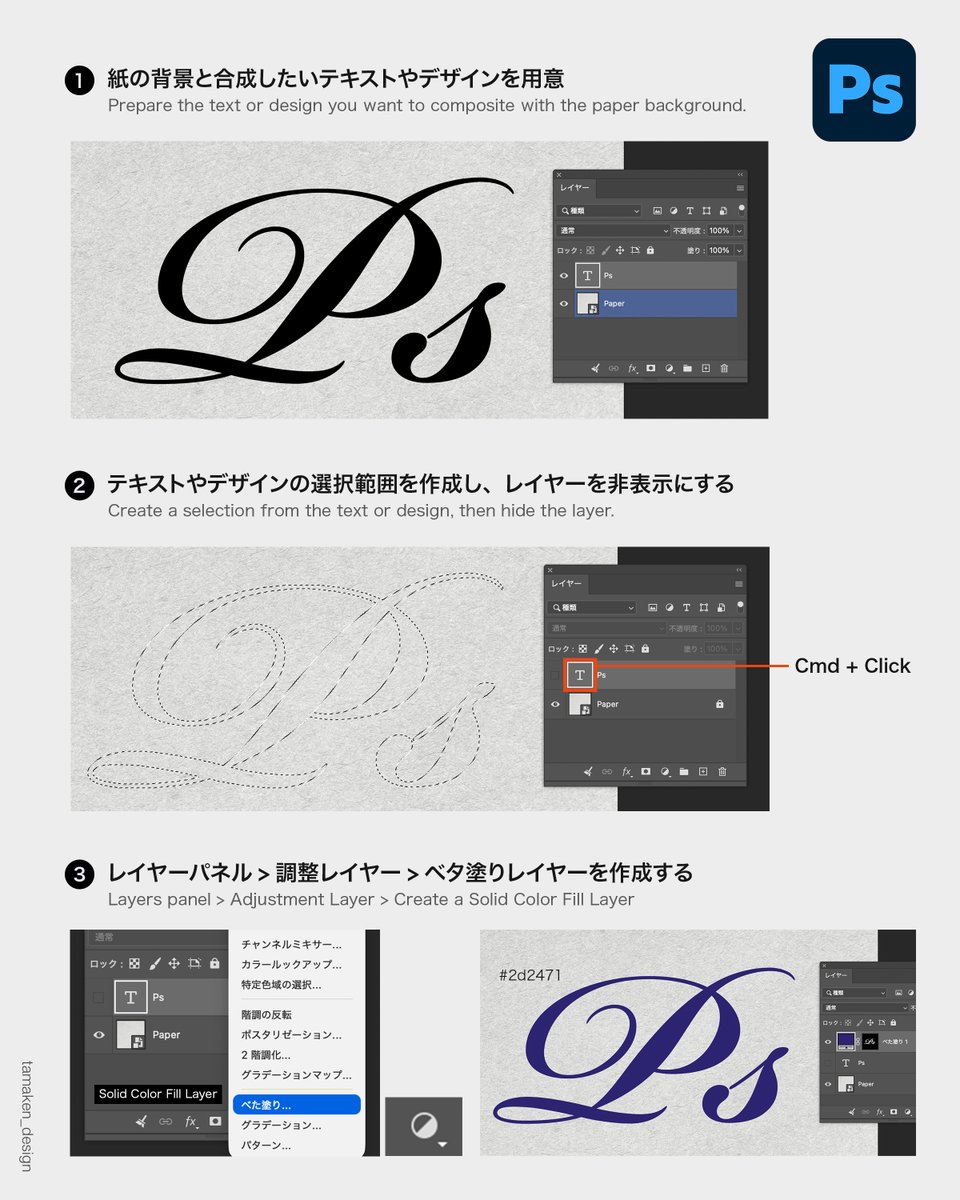This screenshot has width=960, height=1200.
Task: Toggle Paper layer visibility in step 2 panel
Action: click(x=555, y=704)
